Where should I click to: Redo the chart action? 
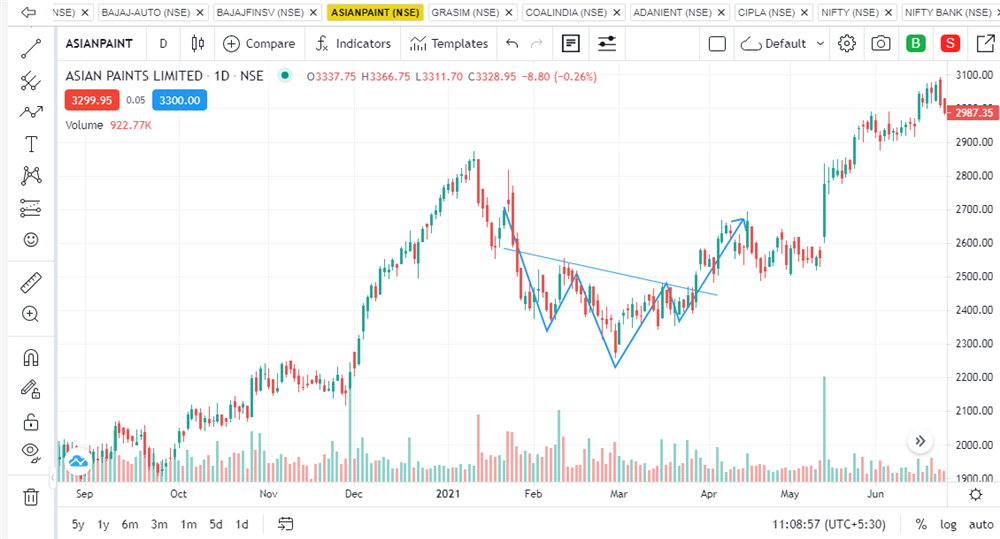click(537, 43)
